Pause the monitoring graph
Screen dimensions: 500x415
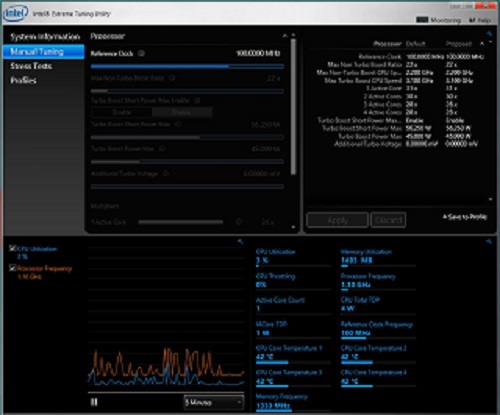coord(94,402)
